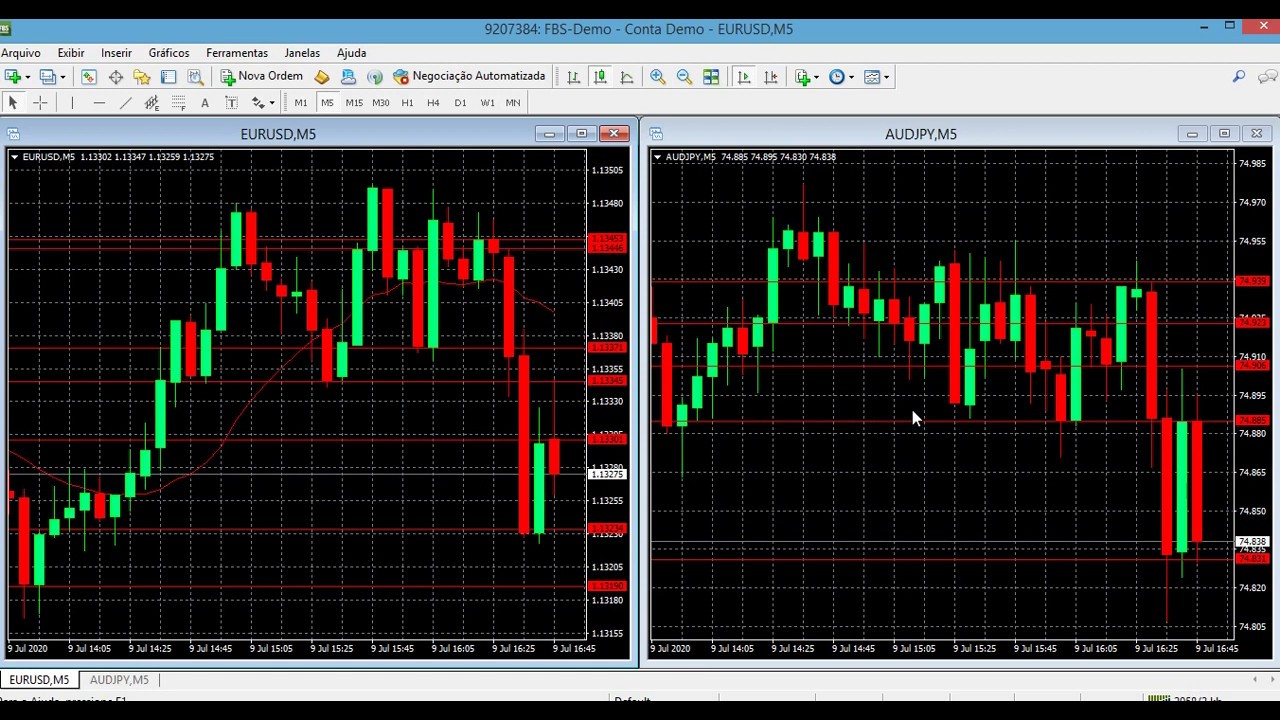Switch timeframe to M1
The width and height of the screenshot is (1280, 720).
click(x=301, y=103)
